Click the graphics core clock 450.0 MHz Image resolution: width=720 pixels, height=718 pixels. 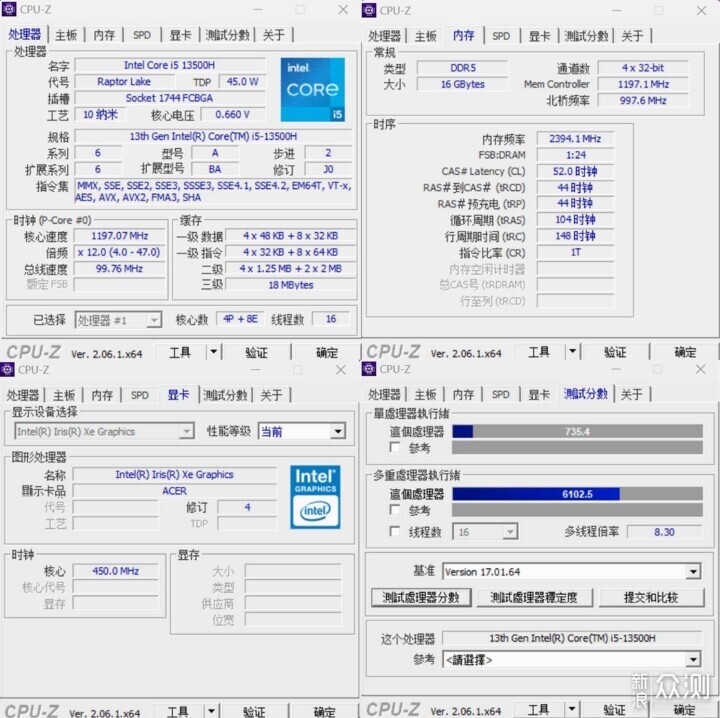tap(116, 571)
